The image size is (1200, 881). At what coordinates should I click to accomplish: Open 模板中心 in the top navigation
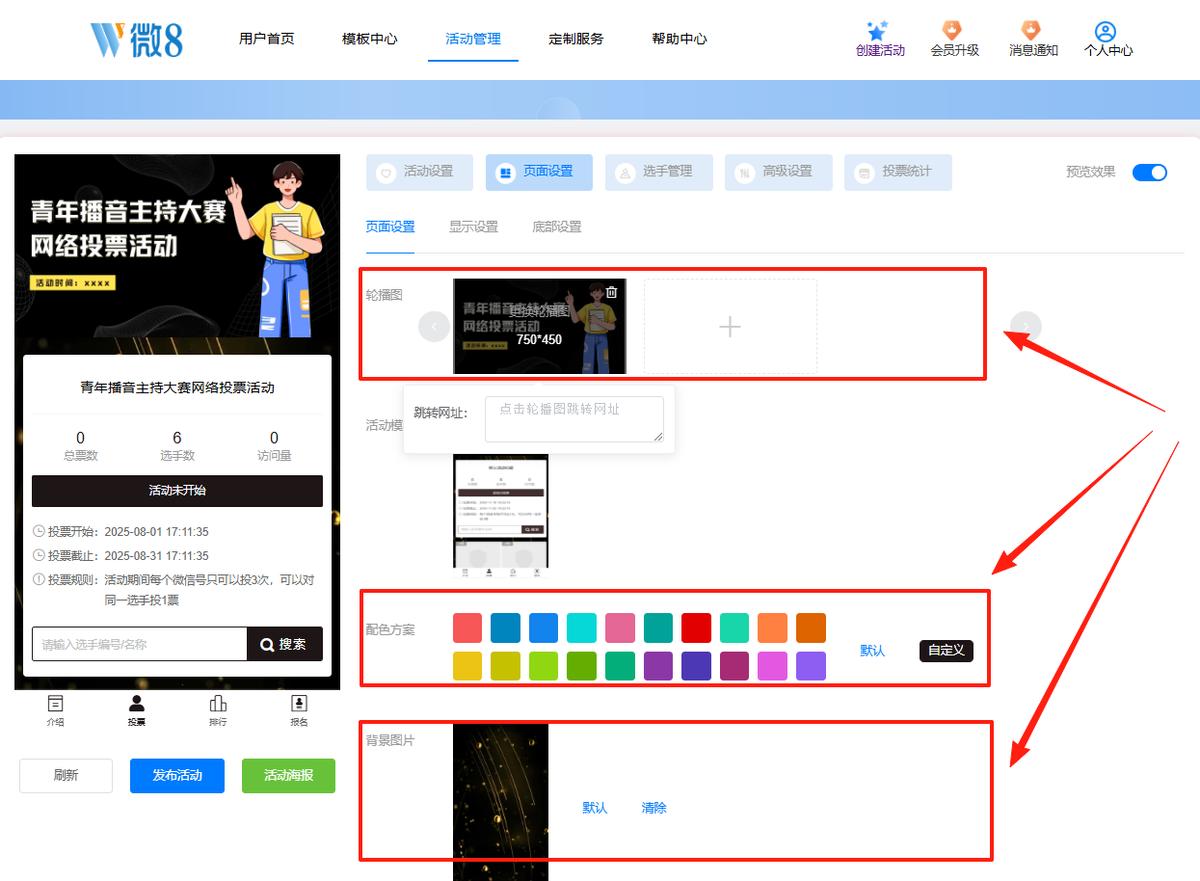point(370,39)
